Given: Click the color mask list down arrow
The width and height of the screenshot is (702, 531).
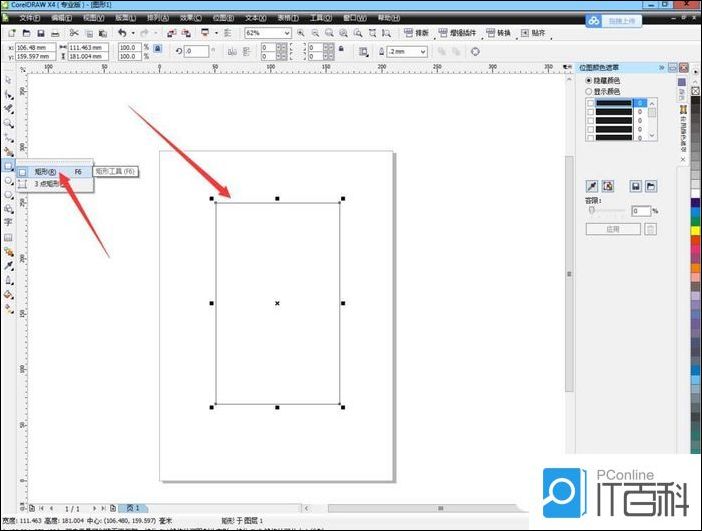Looking at the screenshot, I should pyautogui.click(x=652, y=135).
